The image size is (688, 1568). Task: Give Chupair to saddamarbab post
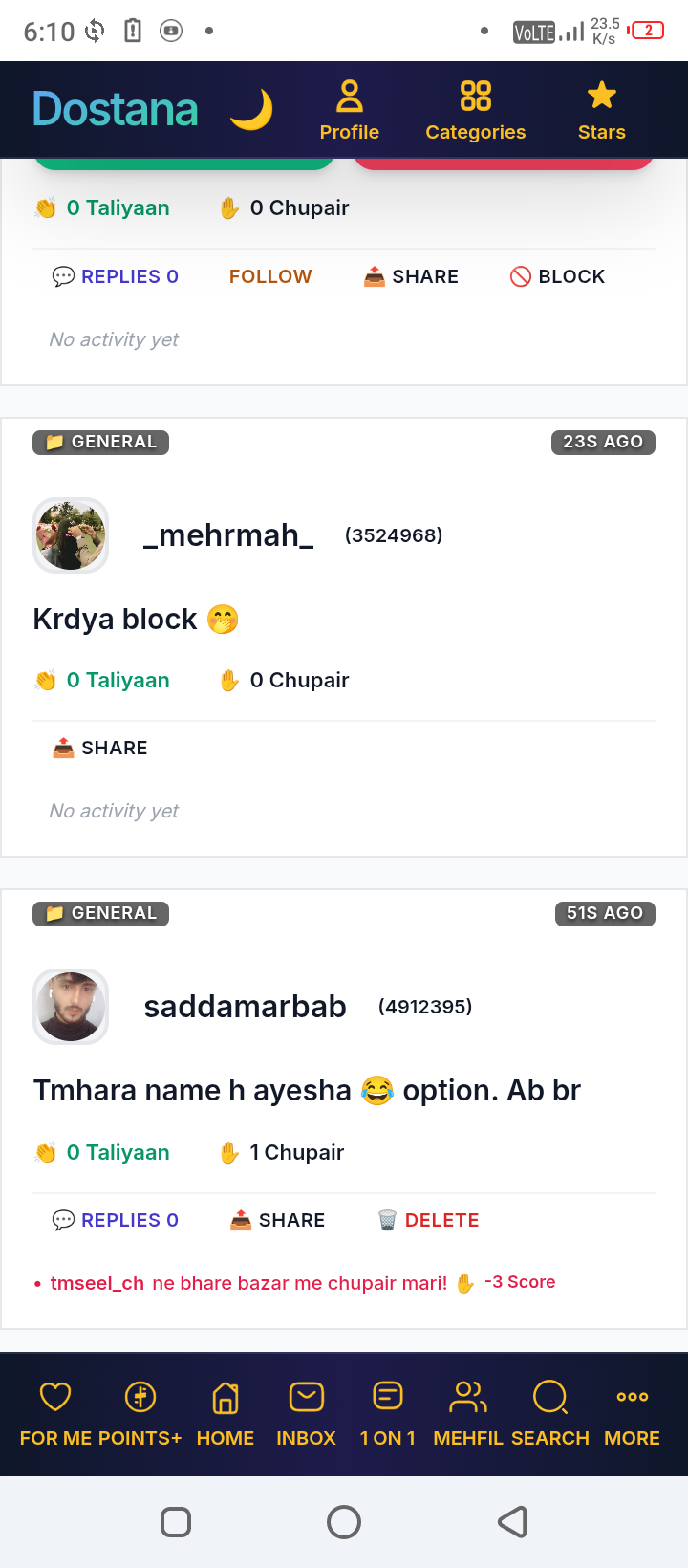pos(281,1153)
